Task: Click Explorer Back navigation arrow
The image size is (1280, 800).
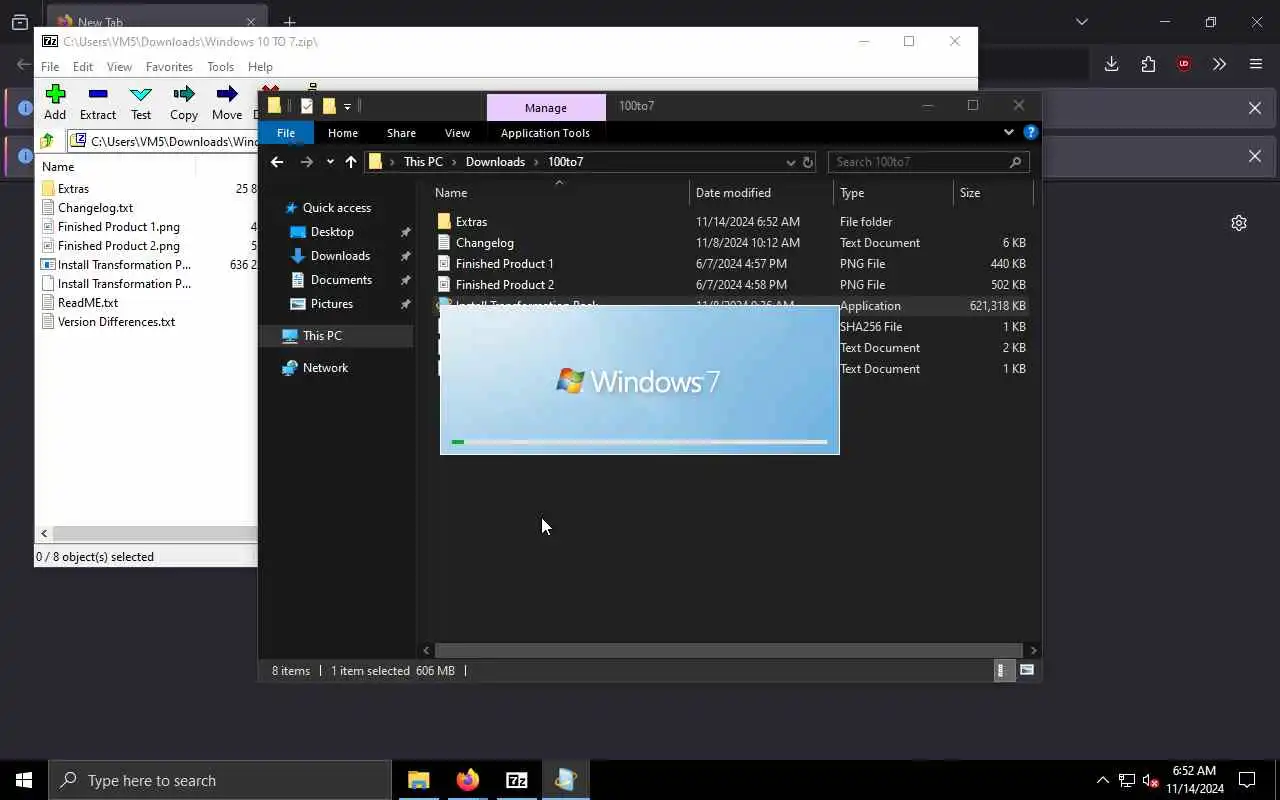Action: tap(277, 162)
